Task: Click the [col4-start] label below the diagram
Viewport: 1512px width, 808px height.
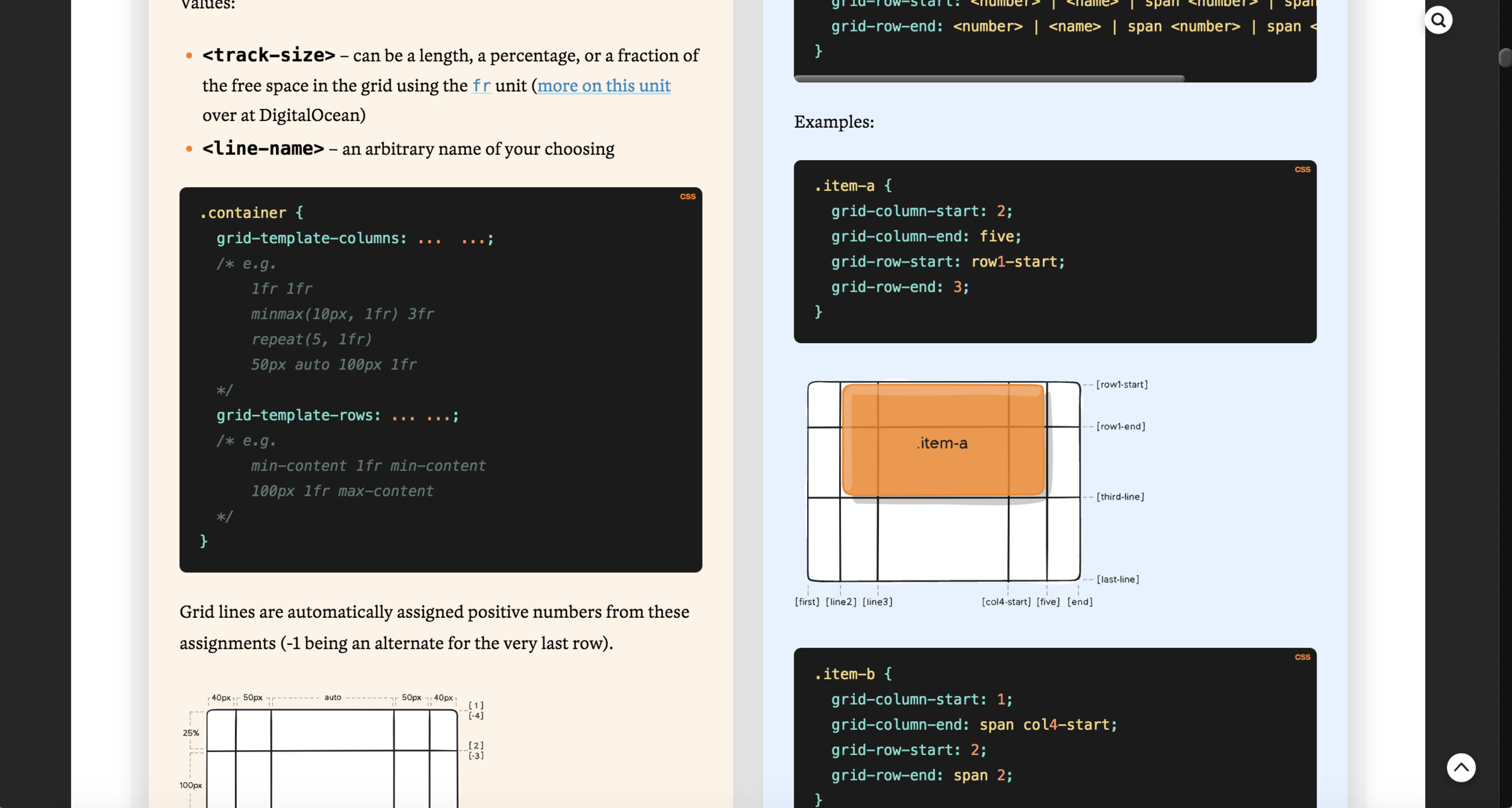Action: pyautogui.click(x=1006, y=602)
